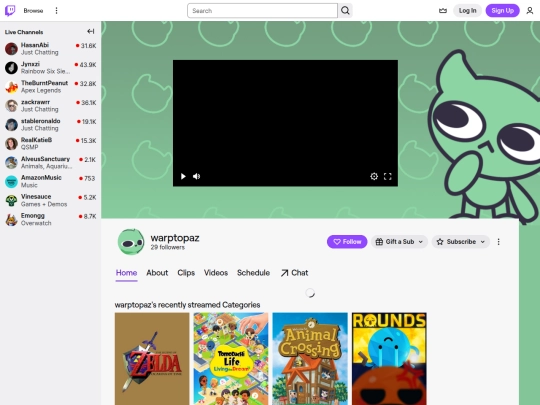
Task: Click AlveusSanctuary channel name
Action: pos(45,159)
